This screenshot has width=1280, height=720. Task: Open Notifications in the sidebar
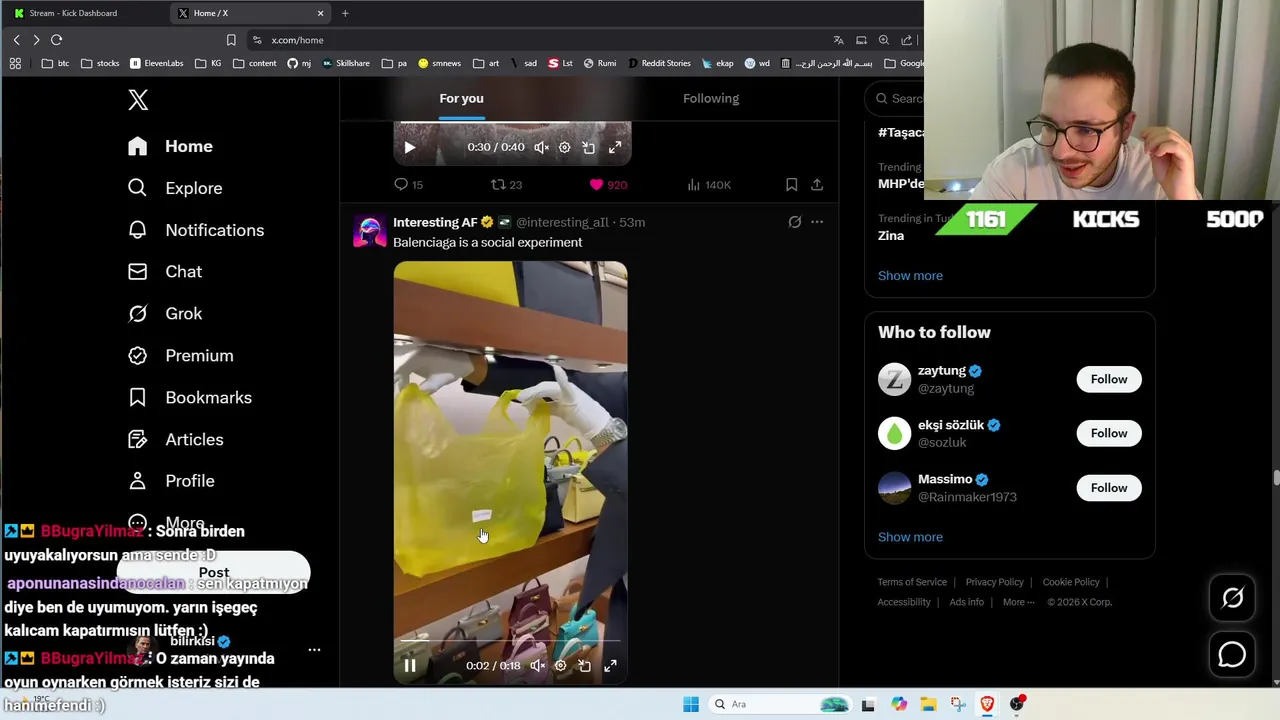coord(196,230)
